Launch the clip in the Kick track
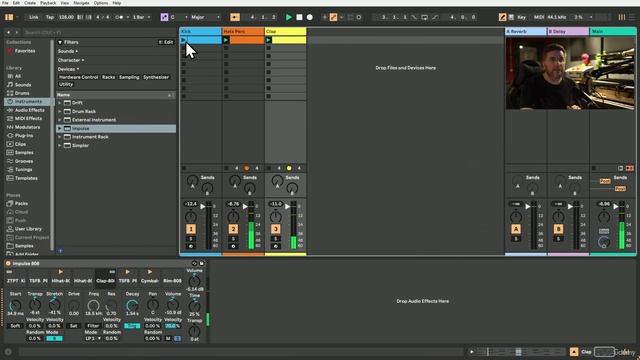 point(184,40)
